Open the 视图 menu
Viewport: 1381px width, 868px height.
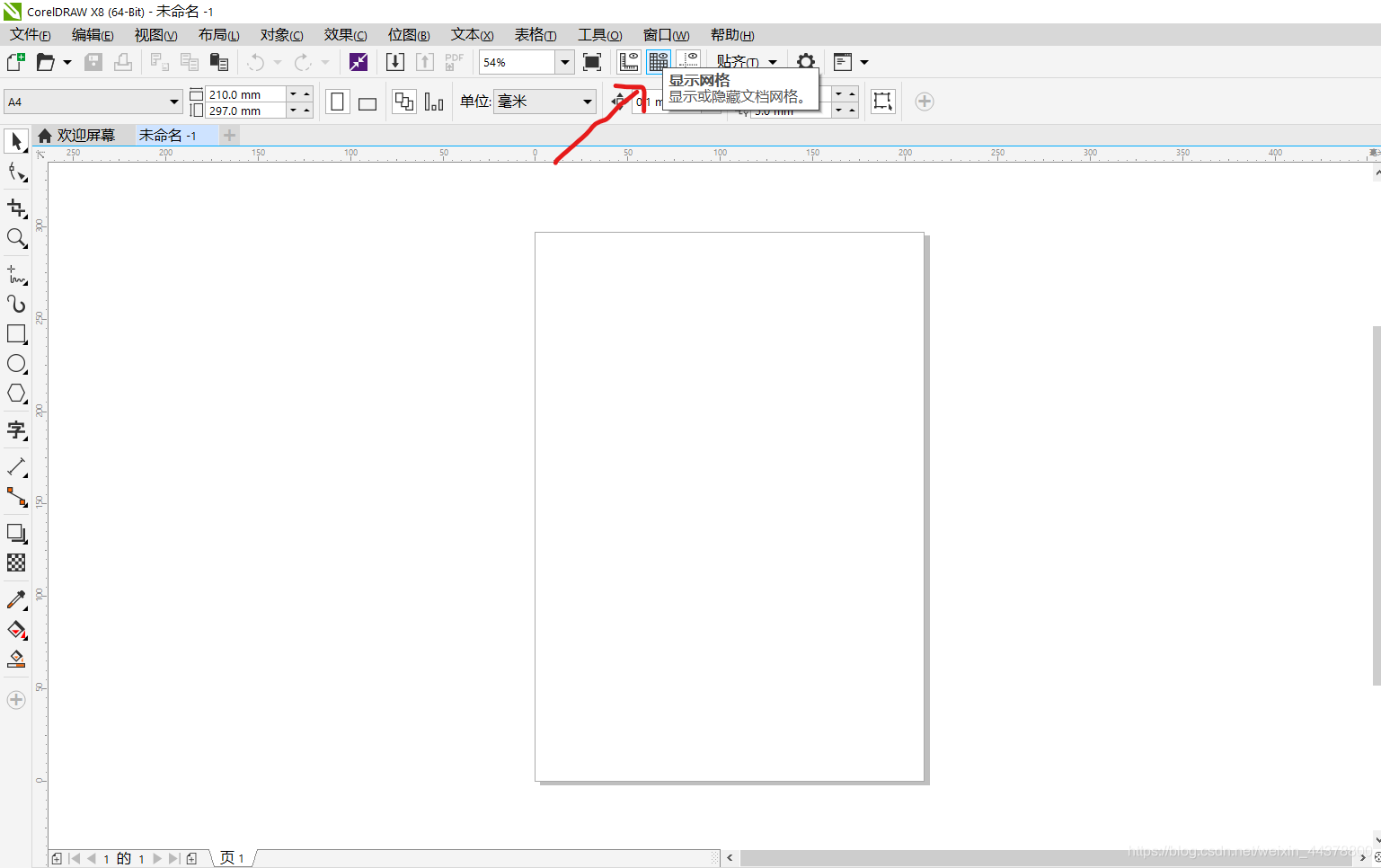pos(155,35)
